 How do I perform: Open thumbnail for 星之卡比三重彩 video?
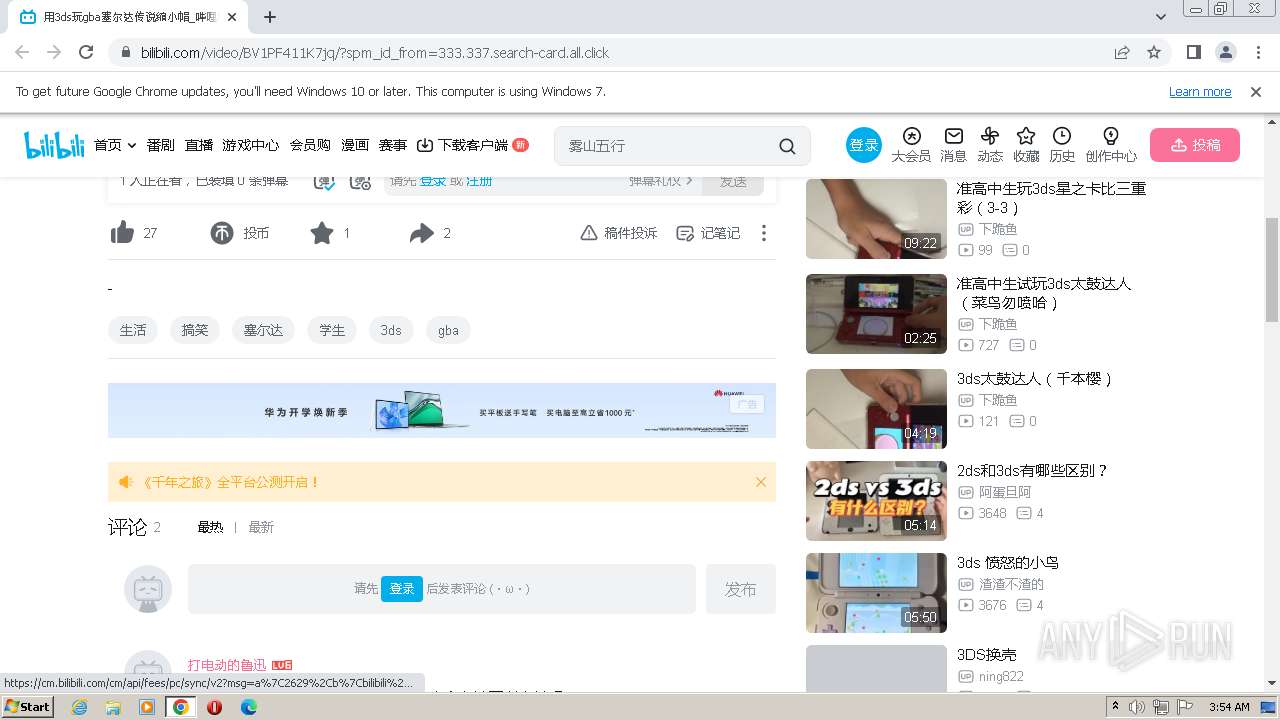pos(876,219)
